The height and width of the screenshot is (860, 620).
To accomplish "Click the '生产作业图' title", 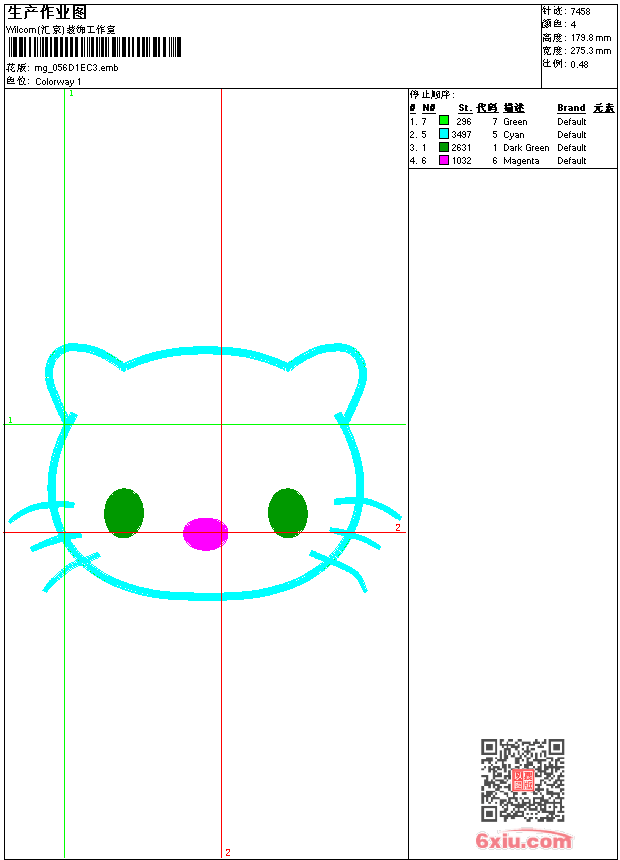I will pyautogui.click(x=47, y=13).
